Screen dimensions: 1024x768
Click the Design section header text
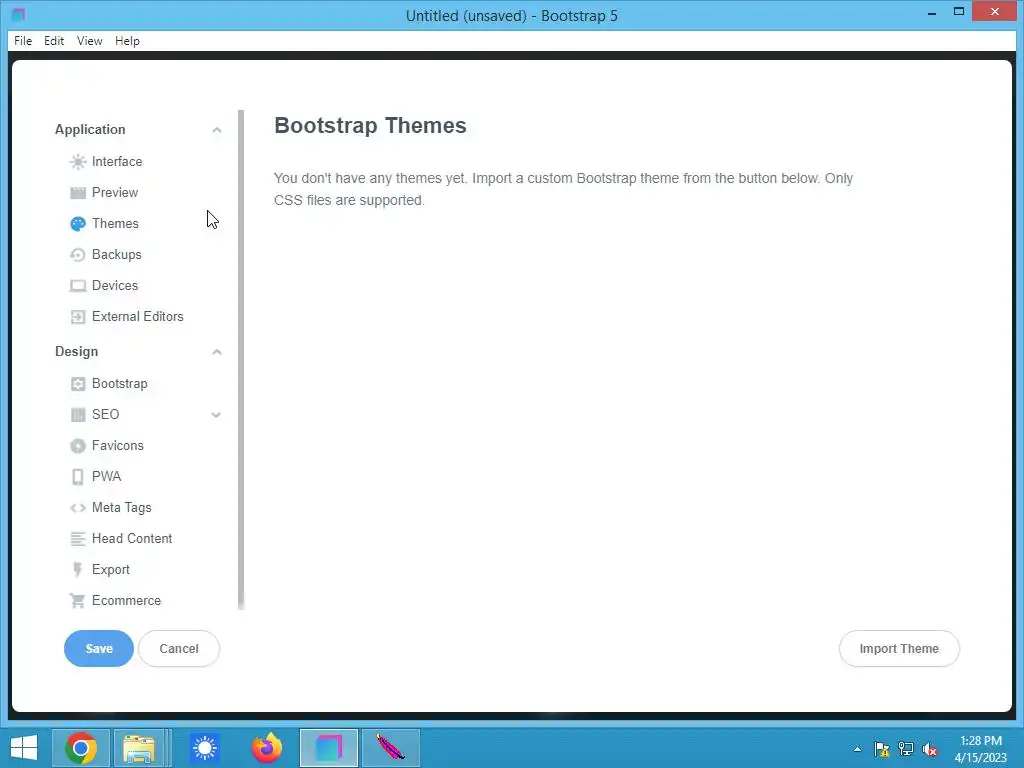pos(76,351)
